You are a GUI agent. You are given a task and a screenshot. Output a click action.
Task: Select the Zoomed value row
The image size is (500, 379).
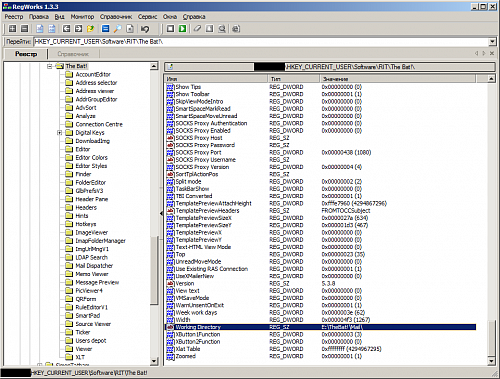(321, 356)
